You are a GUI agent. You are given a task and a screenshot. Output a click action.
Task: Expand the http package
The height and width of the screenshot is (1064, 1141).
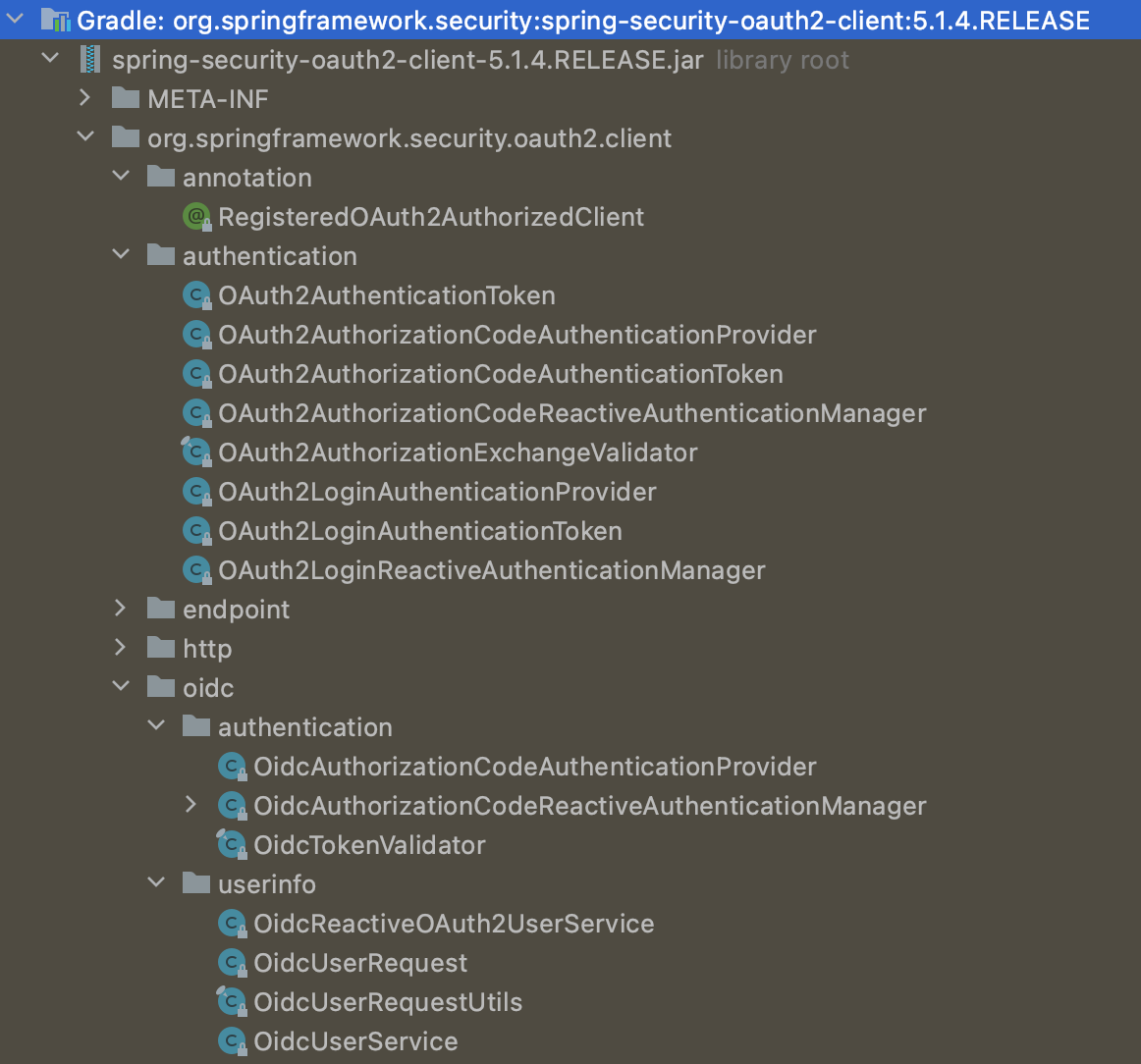(120, 647)
